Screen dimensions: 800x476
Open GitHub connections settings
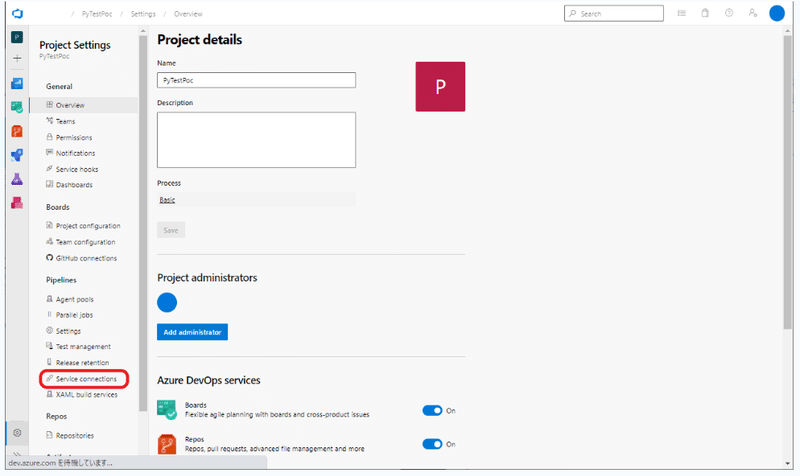point(86,258)
